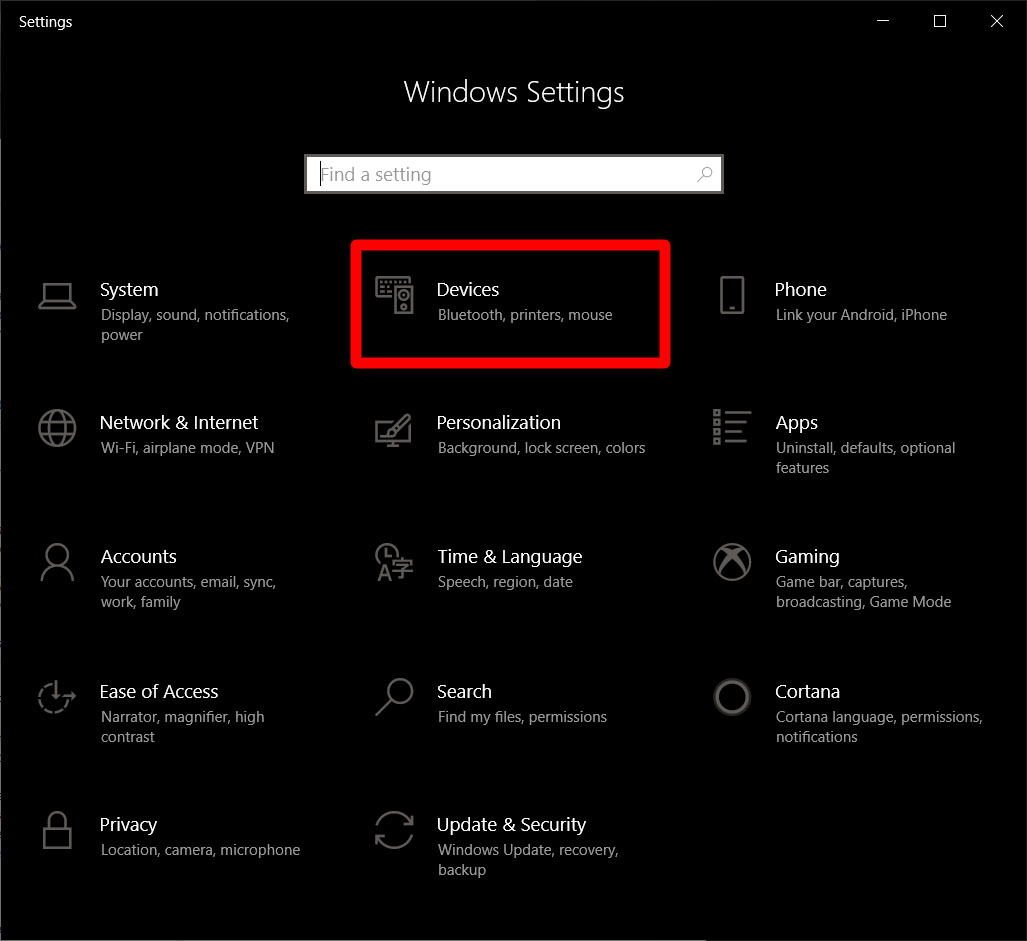Select the Phone settings icon
The height and width of the screenshot is (941, 1027).
tap(731, 296)
